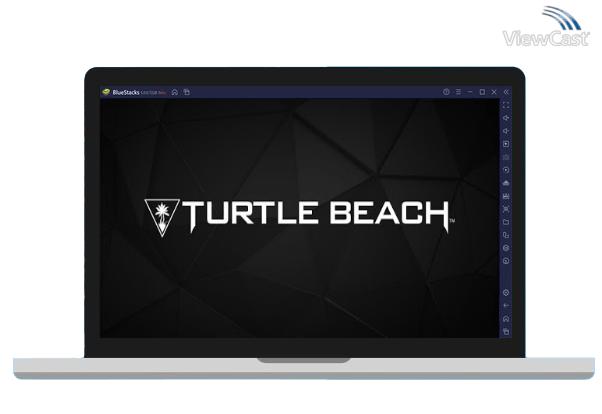
Task: Open the media folder icon in sidebar
Action: click(x=506, y=222)
